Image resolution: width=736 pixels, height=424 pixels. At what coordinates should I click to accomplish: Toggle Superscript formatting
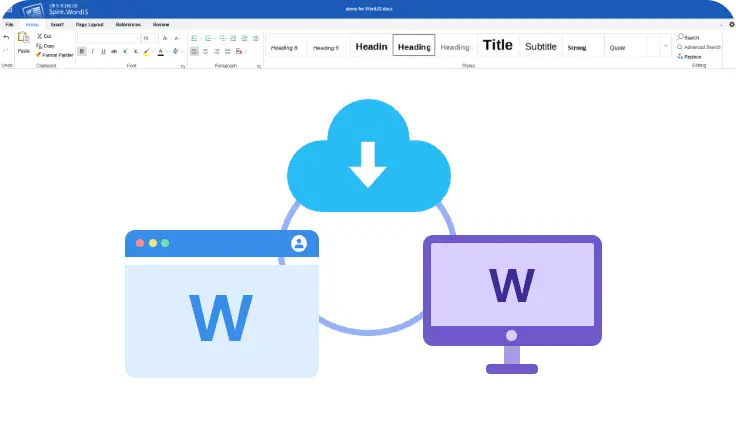point(125,51)
